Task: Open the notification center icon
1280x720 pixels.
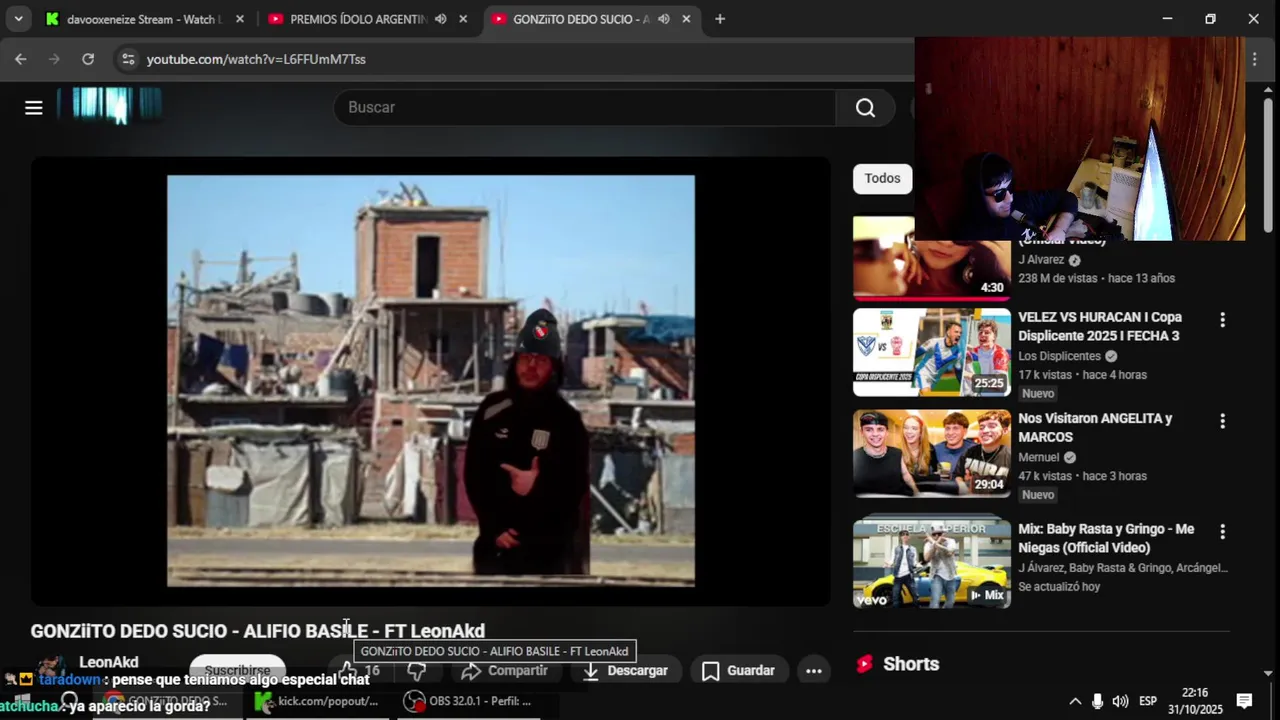Action: coord(1245,701)
